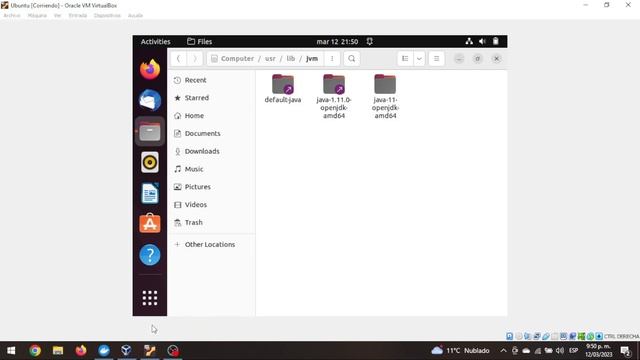The height and width of the screenshot is (360, 640).
Task: Click the battery icon in Ubuntu top bar
Action: [x=496, y=41]
